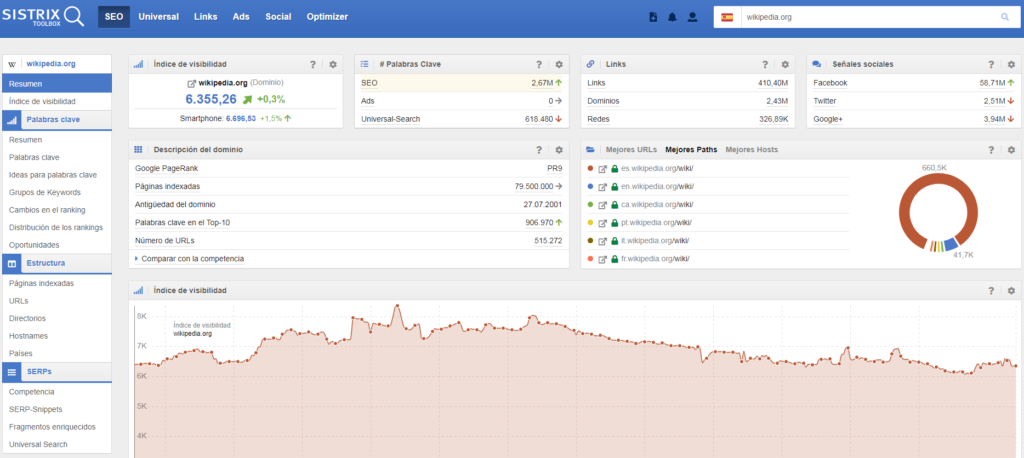The width and height of the screenshot is (1024, 458).
Task: Collapse the Palabras clave sidebar section
Action: pyautogui.click(x=57, y=120)
